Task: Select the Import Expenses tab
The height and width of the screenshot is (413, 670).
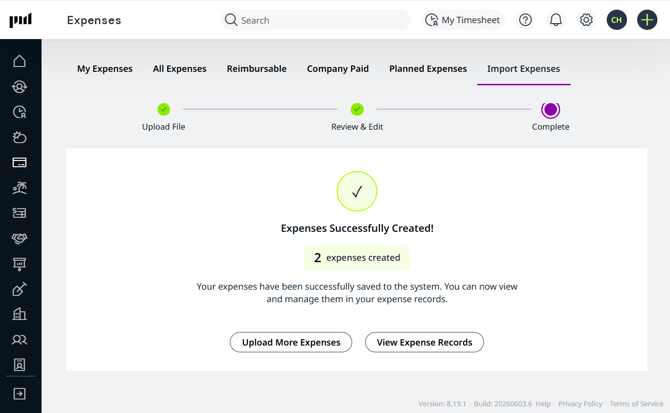Action: point(523,69)
